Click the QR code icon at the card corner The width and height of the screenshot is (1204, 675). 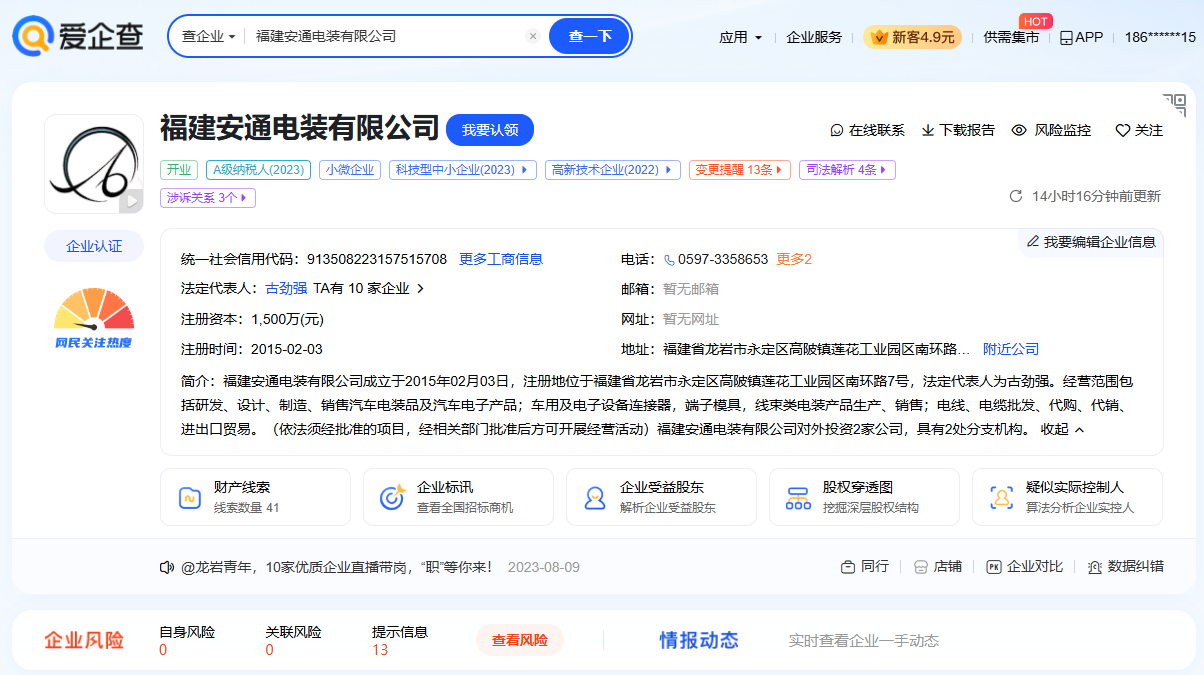click(1175, 104)
